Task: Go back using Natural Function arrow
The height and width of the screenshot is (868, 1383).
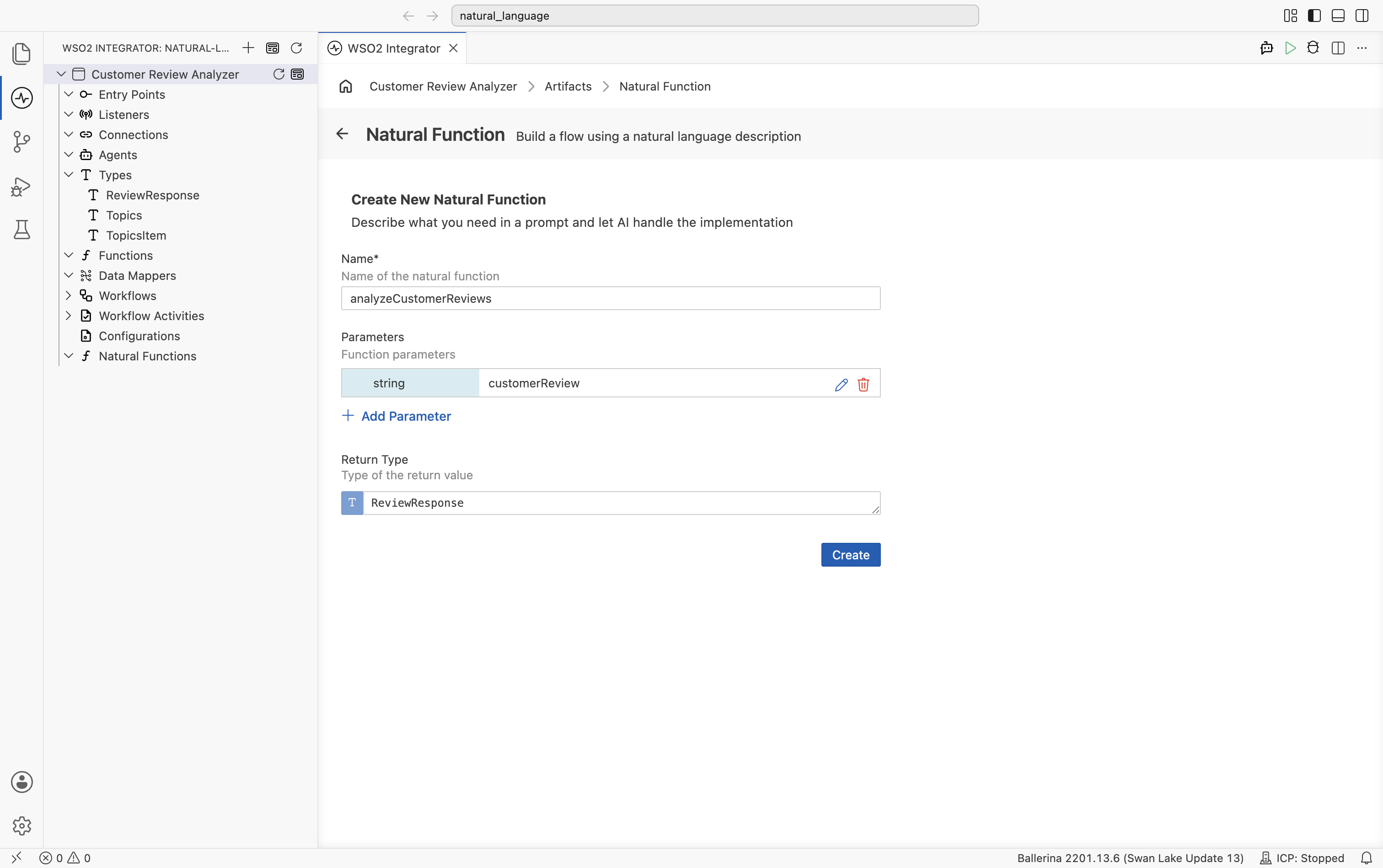Action: [342, 134]
